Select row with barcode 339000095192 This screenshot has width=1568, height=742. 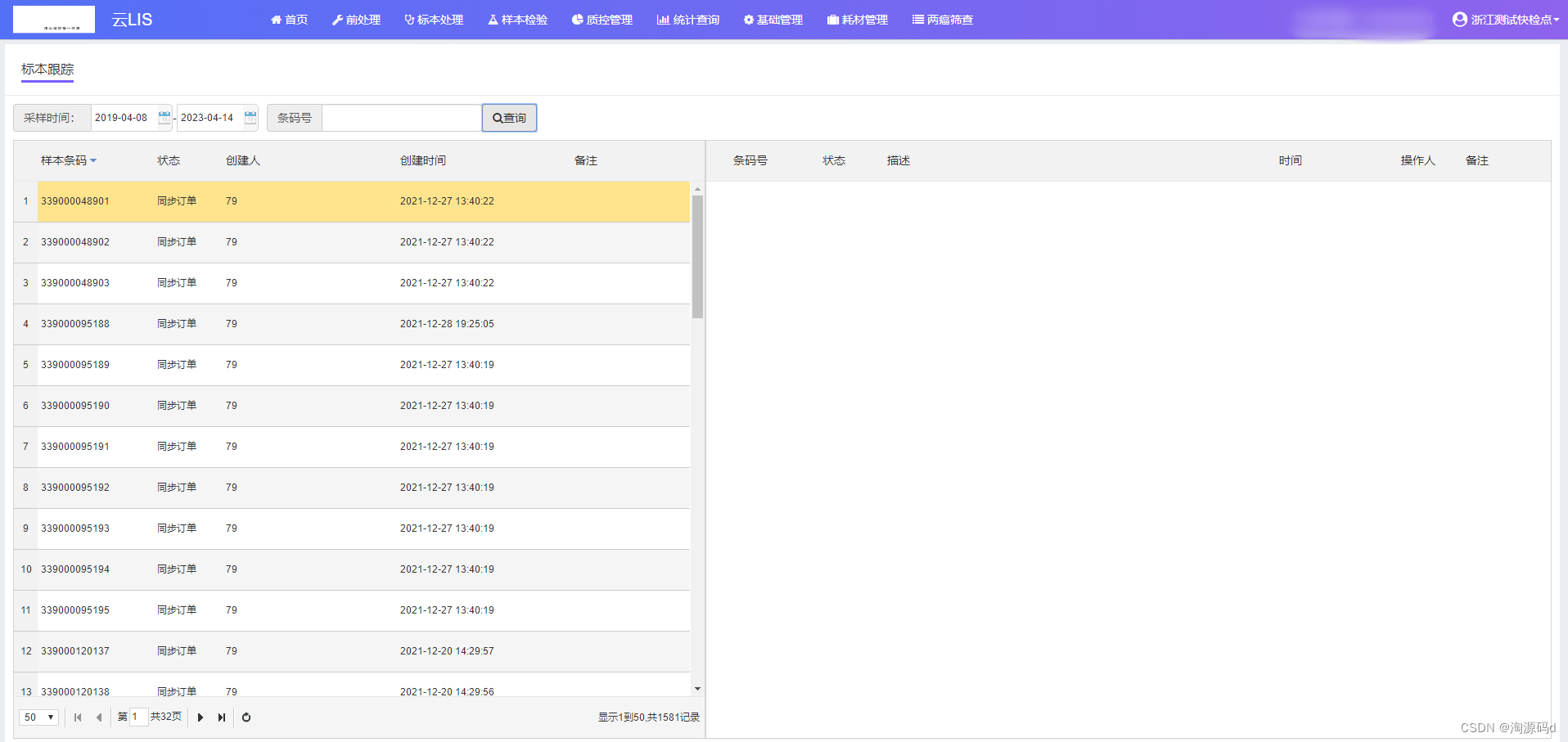coord(352,488)
